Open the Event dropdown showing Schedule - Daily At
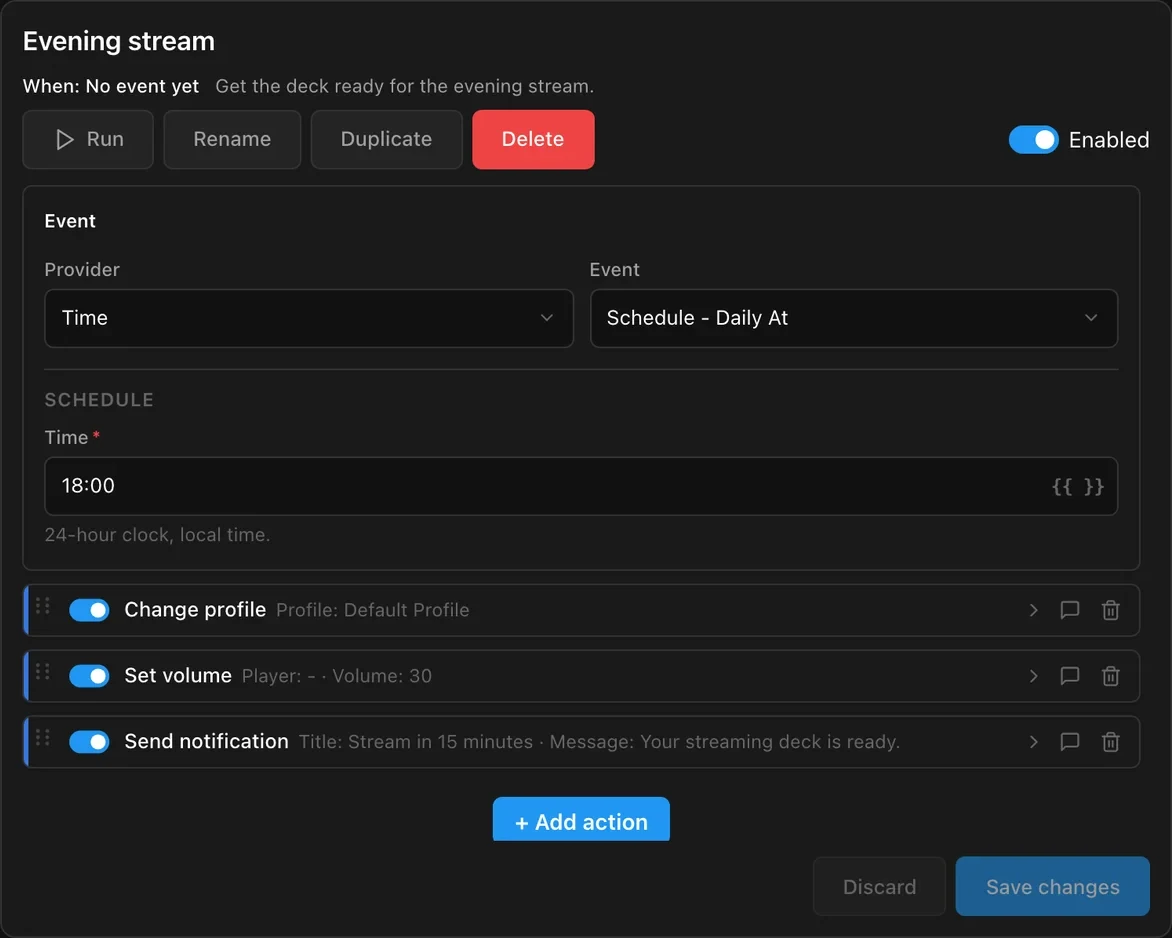 [x=854, y=318]
